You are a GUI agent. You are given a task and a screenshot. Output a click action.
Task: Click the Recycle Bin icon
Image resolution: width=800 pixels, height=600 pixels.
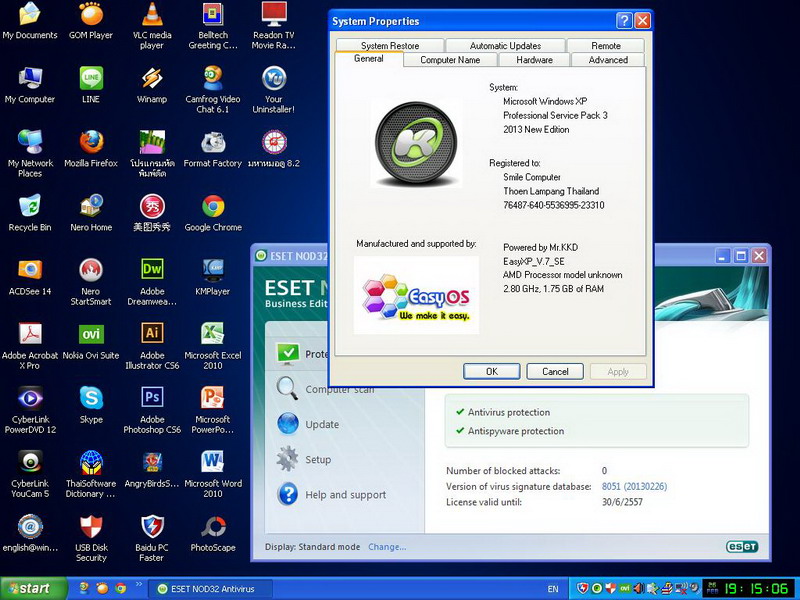pos(30,207)
